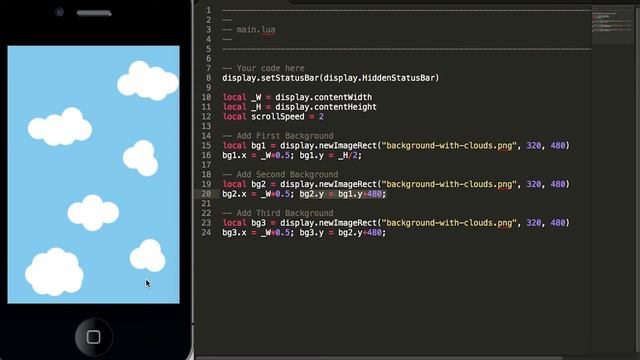Click the minimap in the editor corner

pos(612,24)
